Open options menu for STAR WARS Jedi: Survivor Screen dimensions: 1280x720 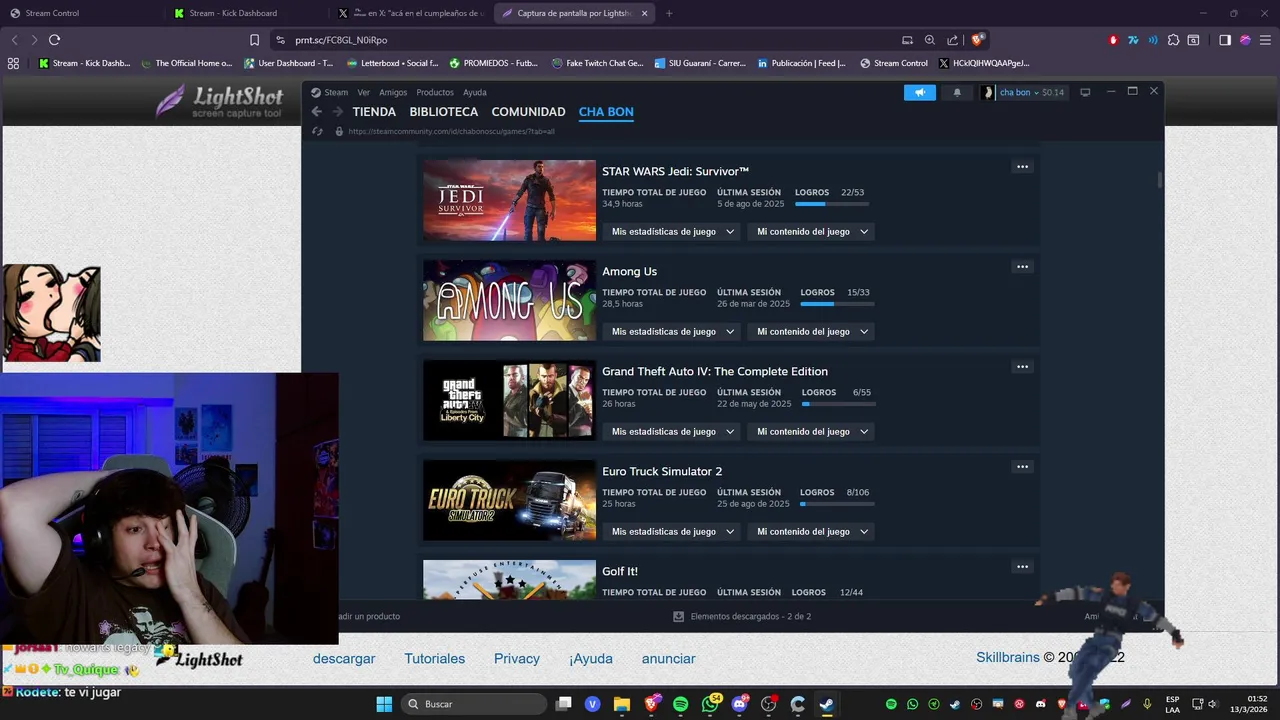(x=1022, y=167)
